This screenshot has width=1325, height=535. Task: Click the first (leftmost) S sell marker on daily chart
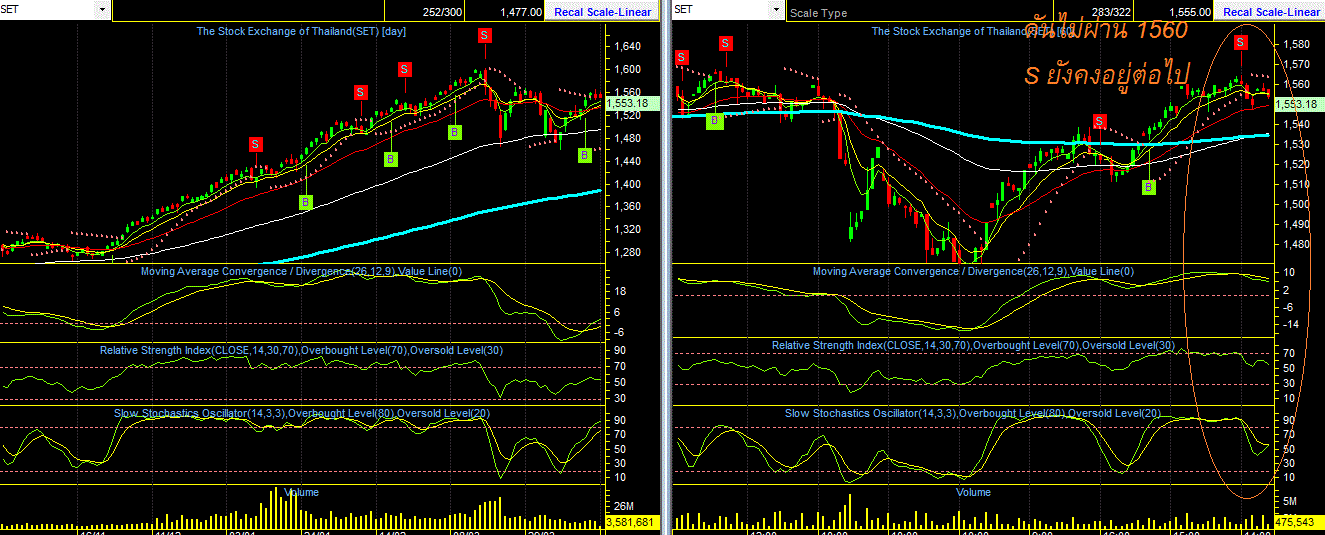(255, 144)
